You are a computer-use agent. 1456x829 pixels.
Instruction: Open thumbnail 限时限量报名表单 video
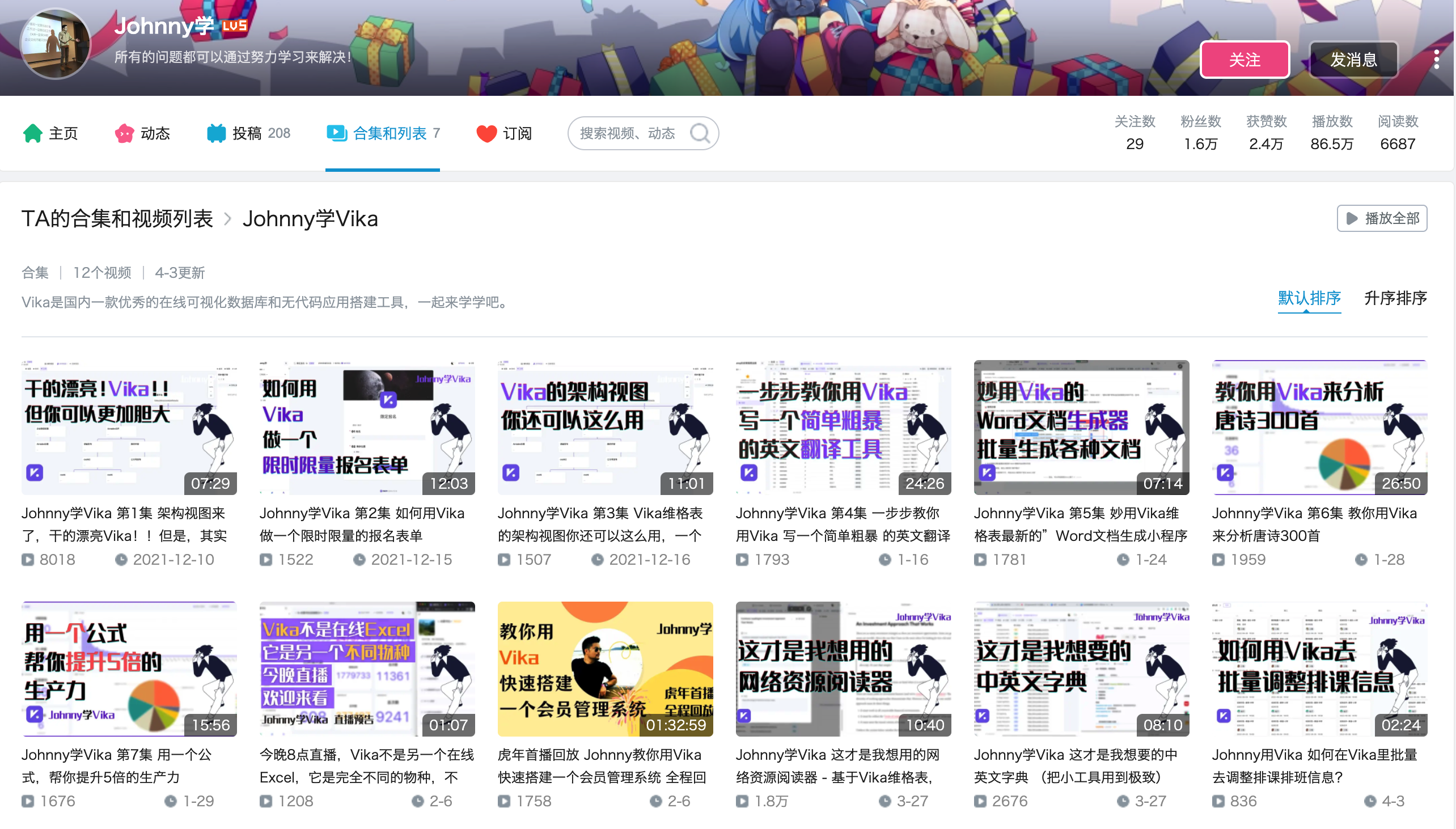(x=367, y=428)
